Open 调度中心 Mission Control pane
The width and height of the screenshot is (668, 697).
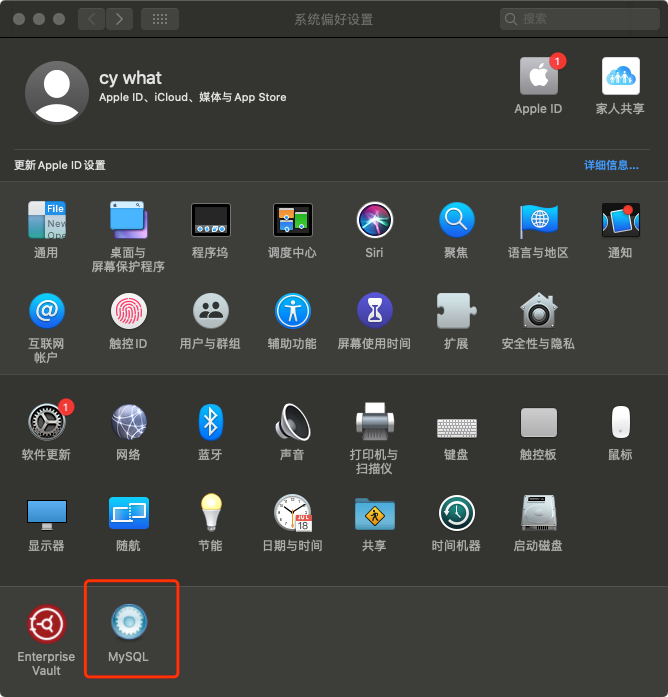pos(292,220)
